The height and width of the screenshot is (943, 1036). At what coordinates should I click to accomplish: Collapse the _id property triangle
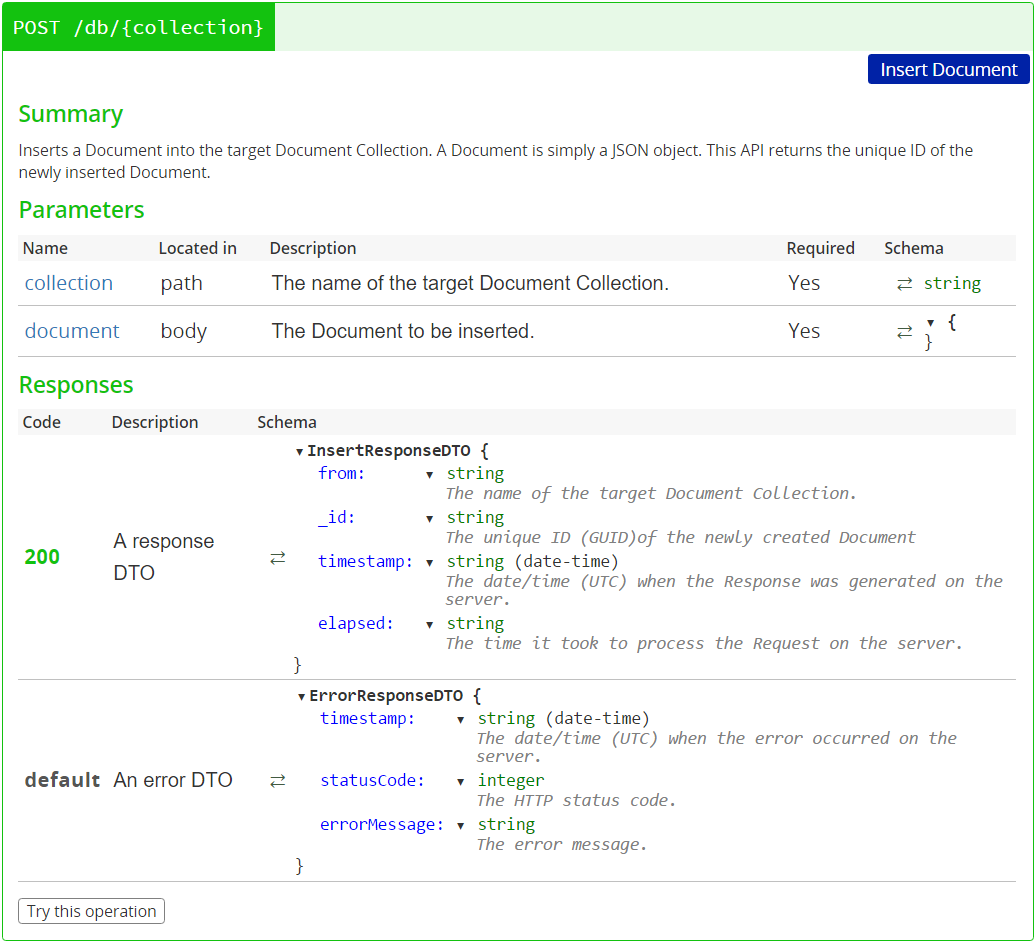coord(429,519)
